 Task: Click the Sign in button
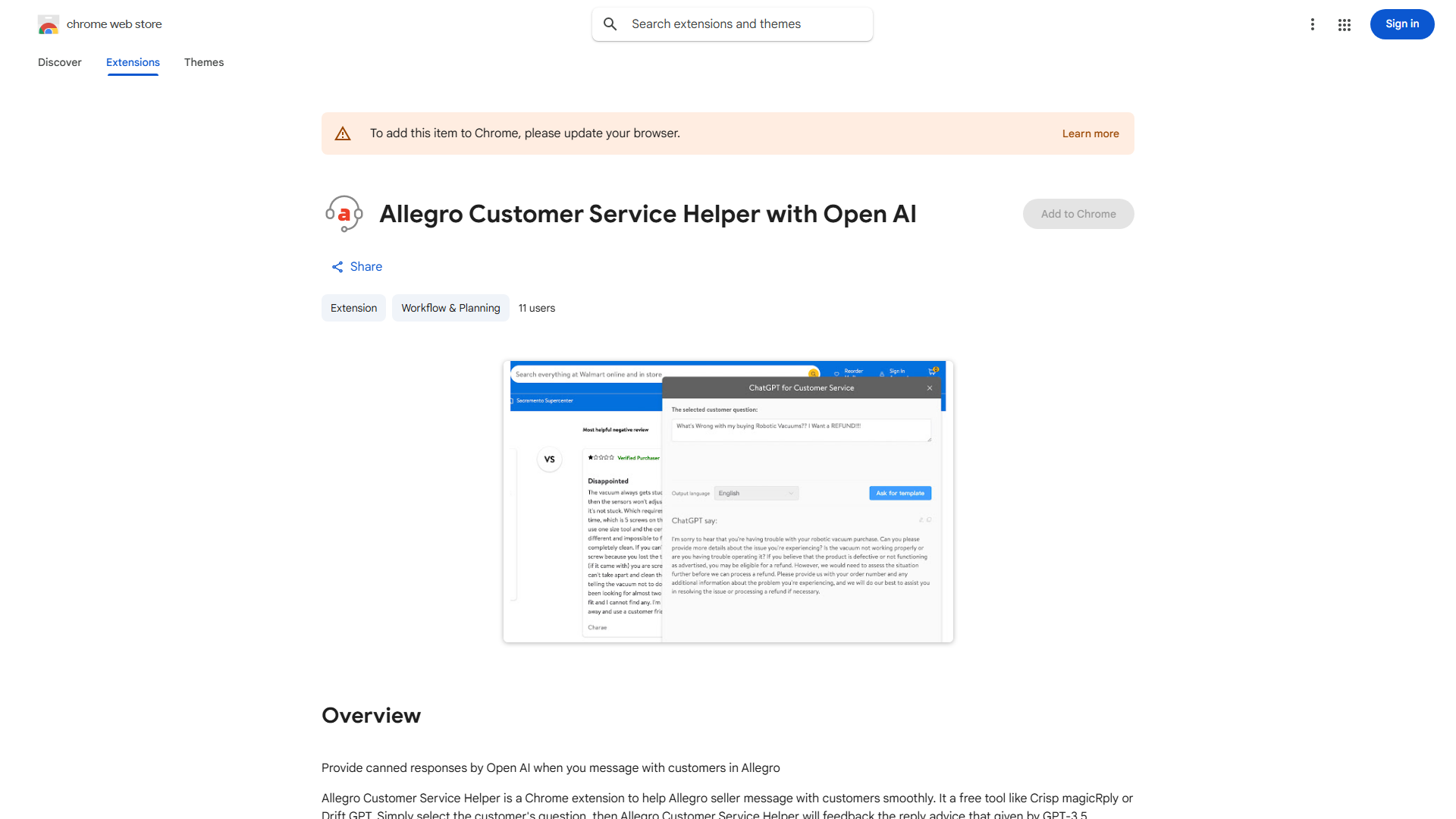click(x=1401, y=24)
